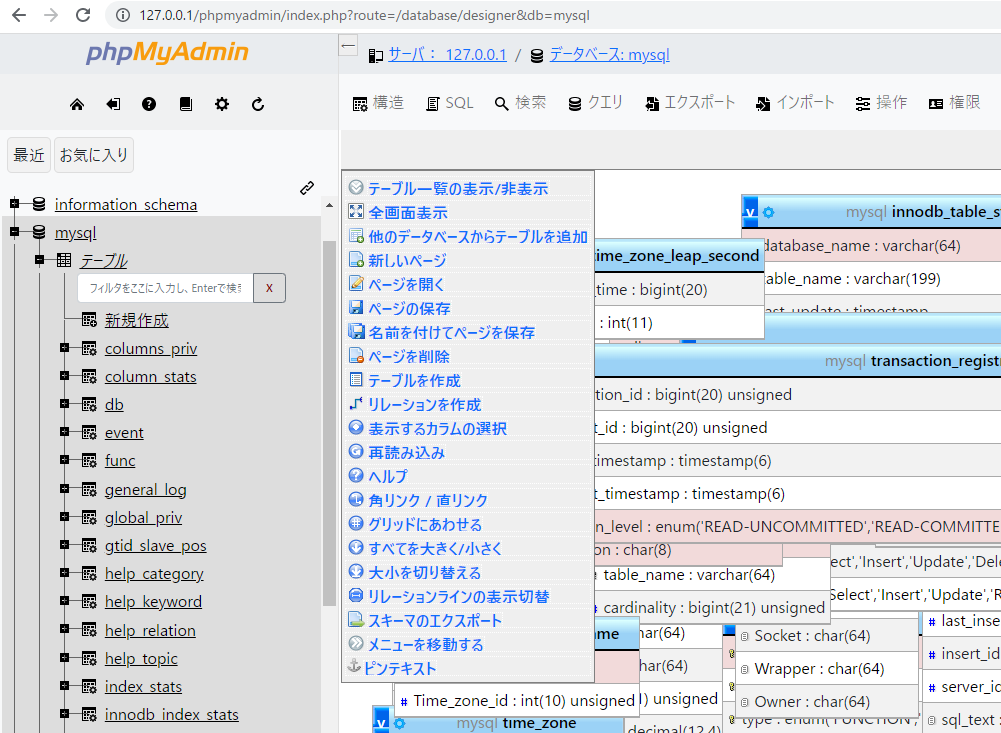Click the phpMyAdmin home icon
This screenshot has width=1001, height=733.
[77, 104]
